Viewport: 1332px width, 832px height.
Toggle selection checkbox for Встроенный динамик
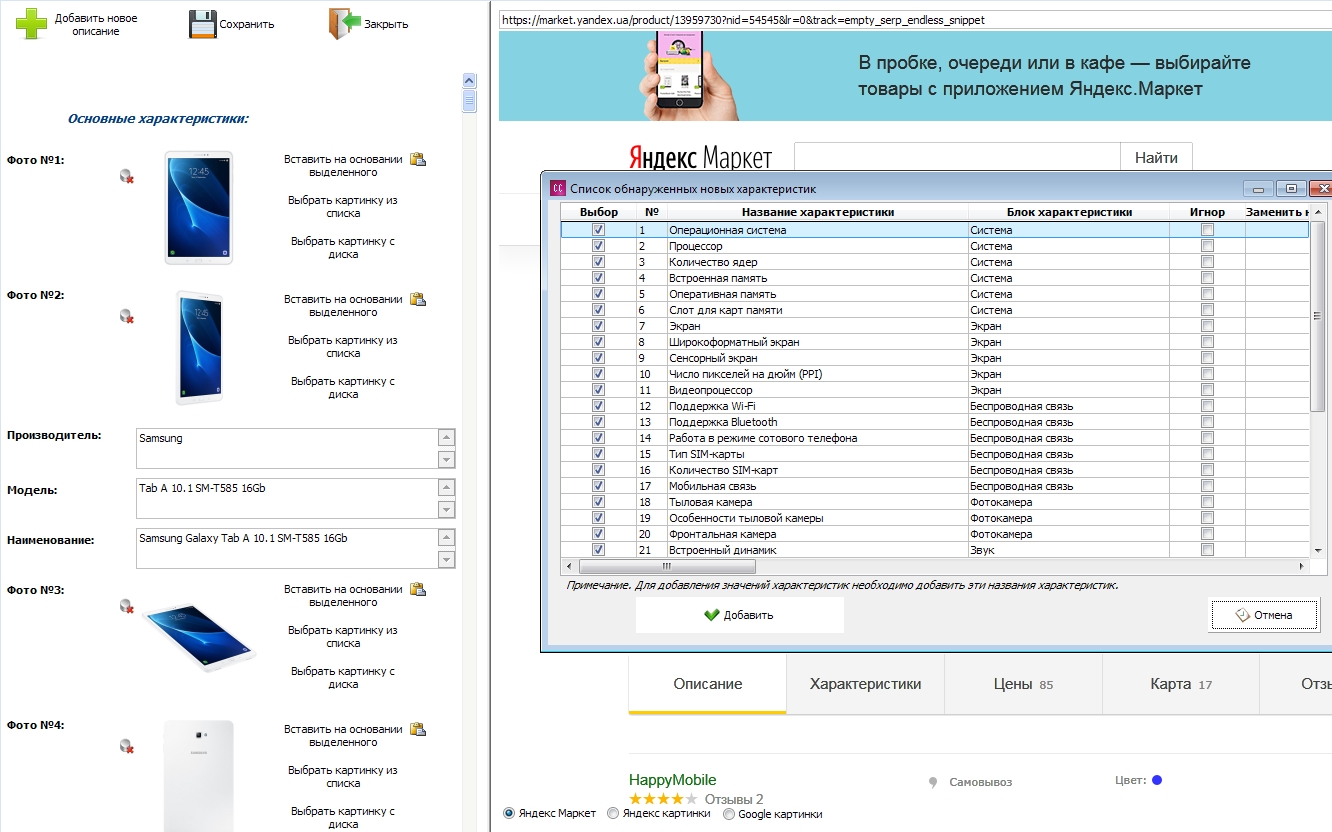tap(598, 550)
